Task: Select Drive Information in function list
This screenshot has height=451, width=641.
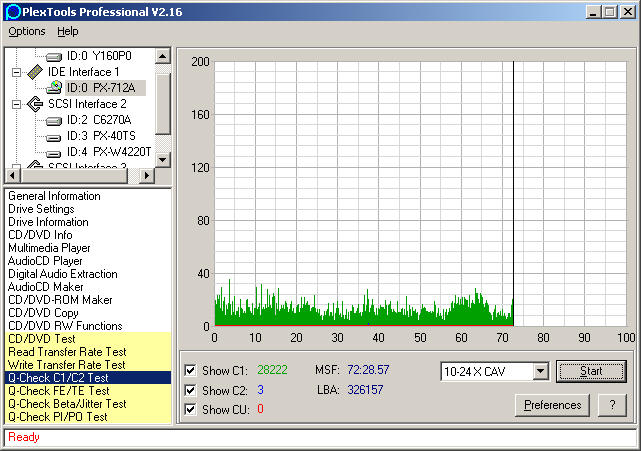Action: (48, 222)
